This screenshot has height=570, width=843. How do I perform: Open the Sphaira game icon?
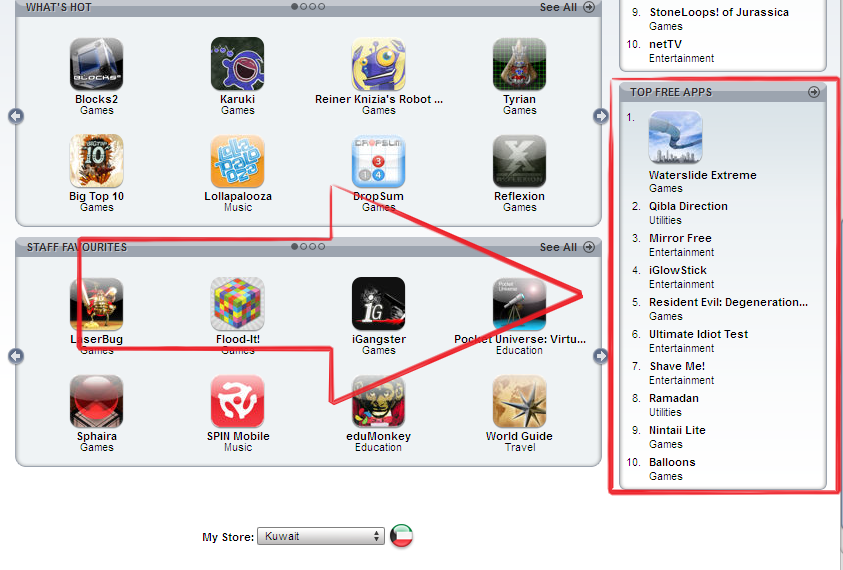(x=96, y=401)
